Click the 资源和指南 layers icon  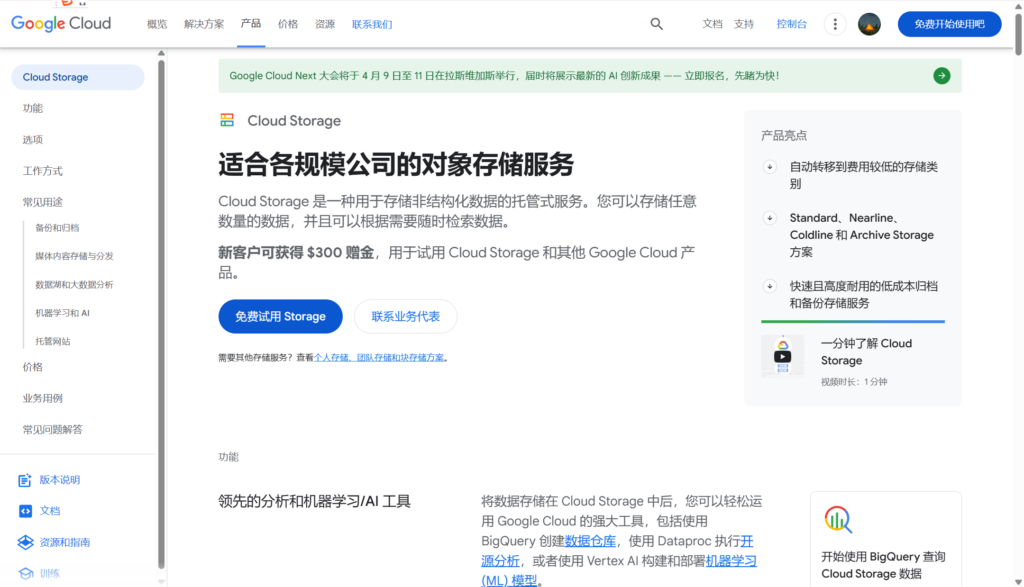(x=25, y=542)
